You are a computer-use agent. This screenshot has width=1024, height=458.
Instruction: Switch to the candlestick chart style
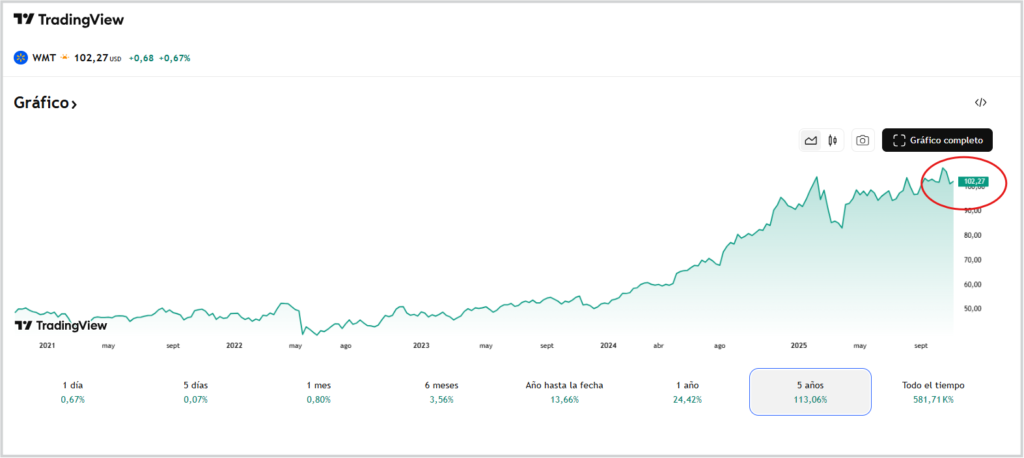click(832, 141)
